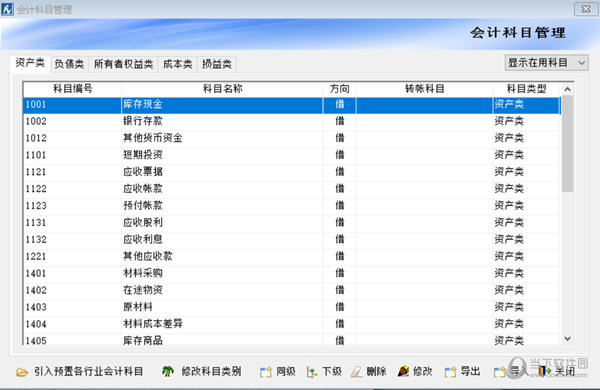This screenshot has width=600, height=390.
Task: Click the 关闭 button label
Action: 565,371
